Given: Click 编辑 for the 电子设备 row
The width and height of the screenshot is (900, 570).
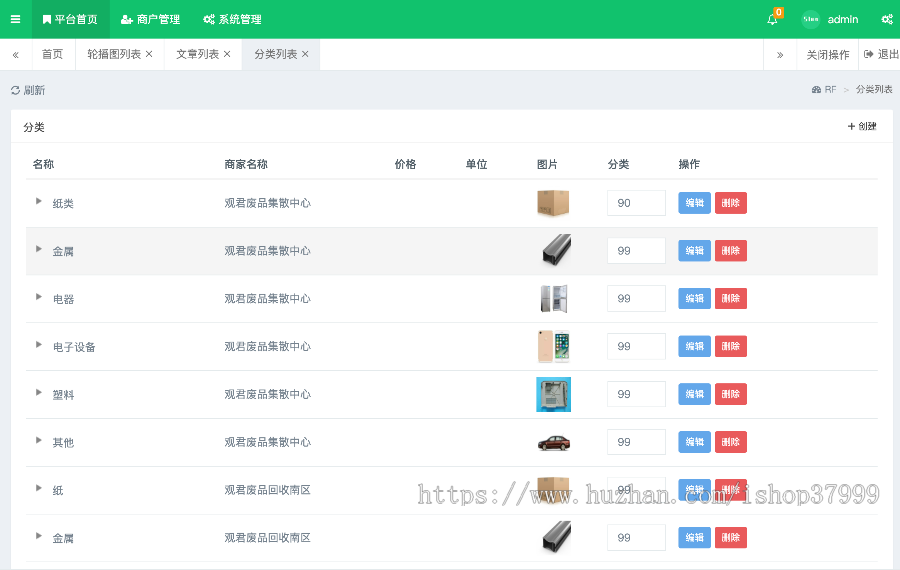Looking at the screenshot, I should point(695,346).
